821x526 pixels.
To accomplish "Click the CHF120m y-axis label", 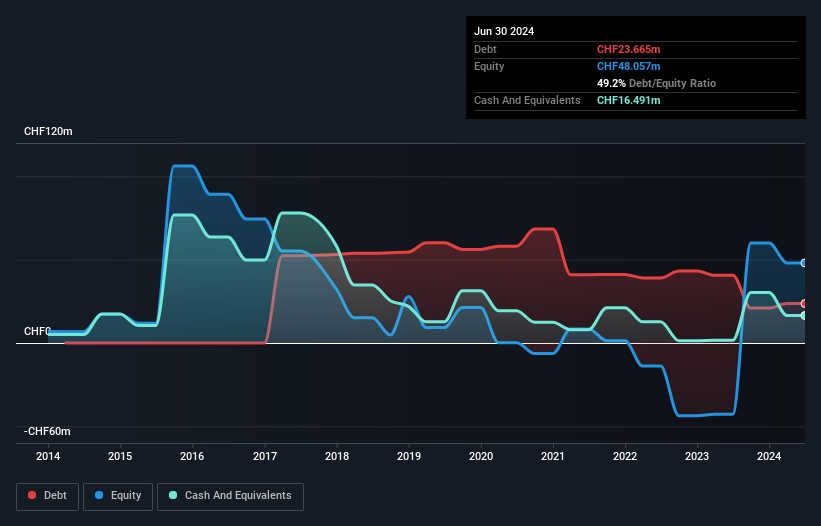I will [x=48, y=131].
